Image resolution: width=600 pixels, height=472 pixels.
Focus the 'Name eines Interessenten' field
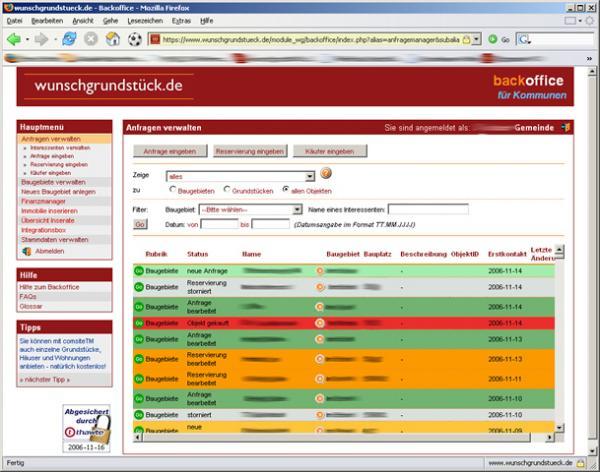point(428,209)
